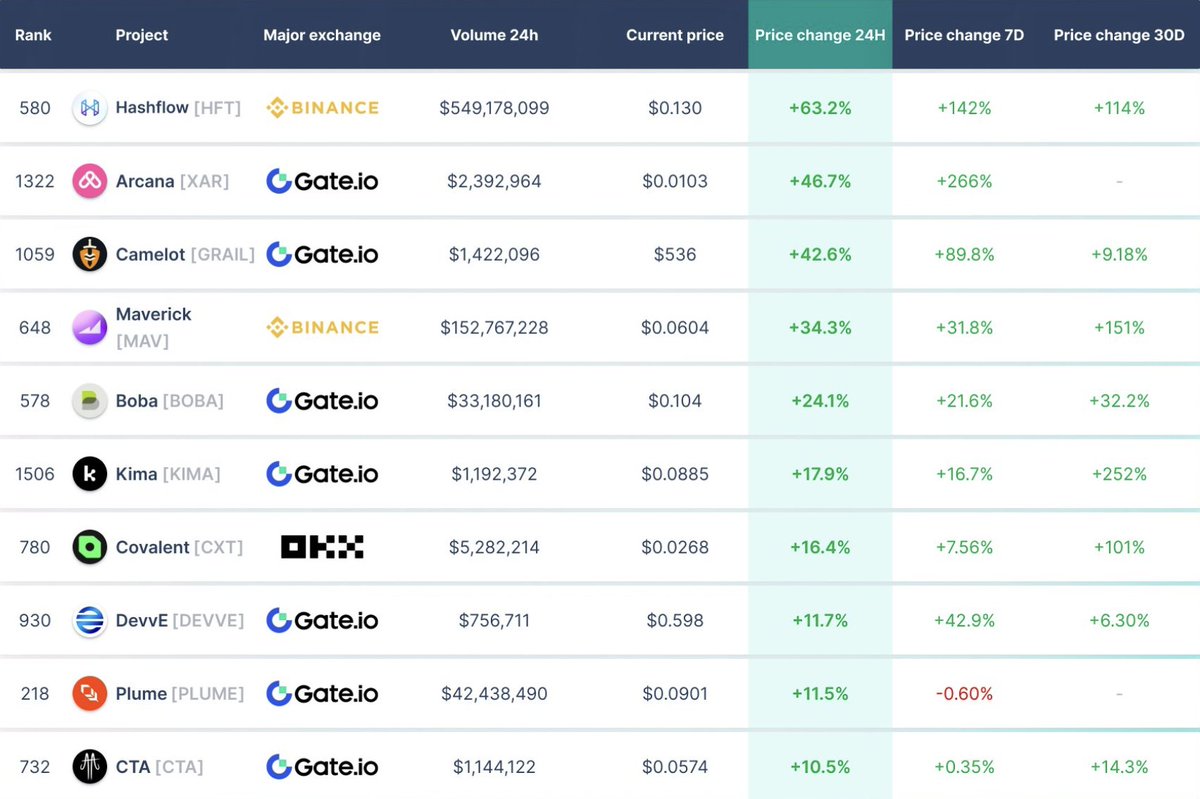
Task: Select the $0.0604 current price cell
Action: point(675,327)
